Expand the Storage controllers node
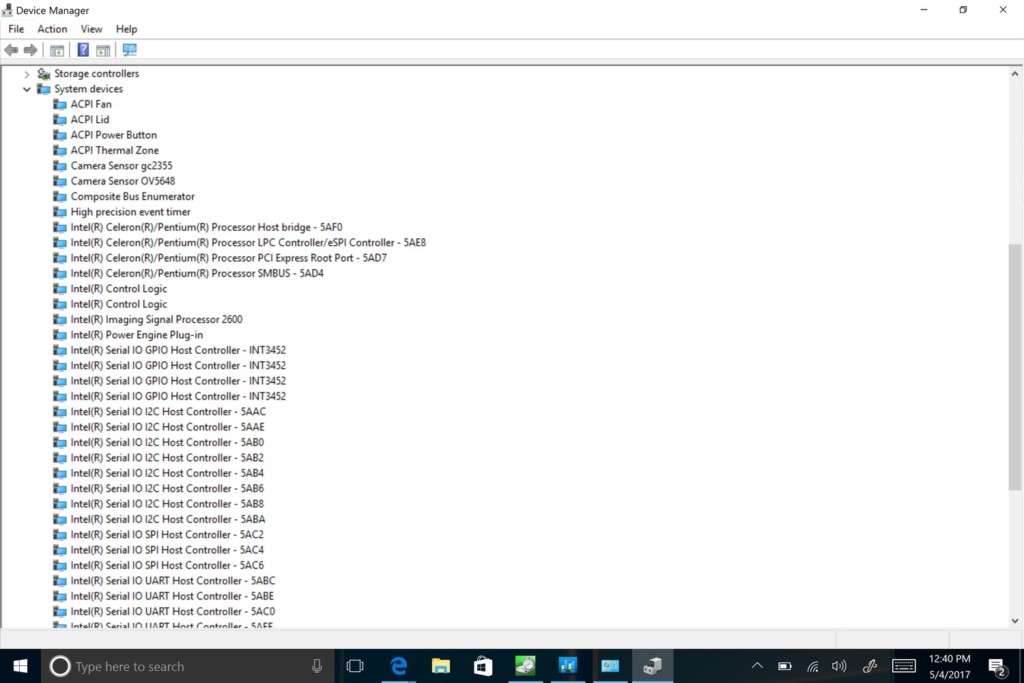This screenshot has width=1024, height=683. point(27,74)
